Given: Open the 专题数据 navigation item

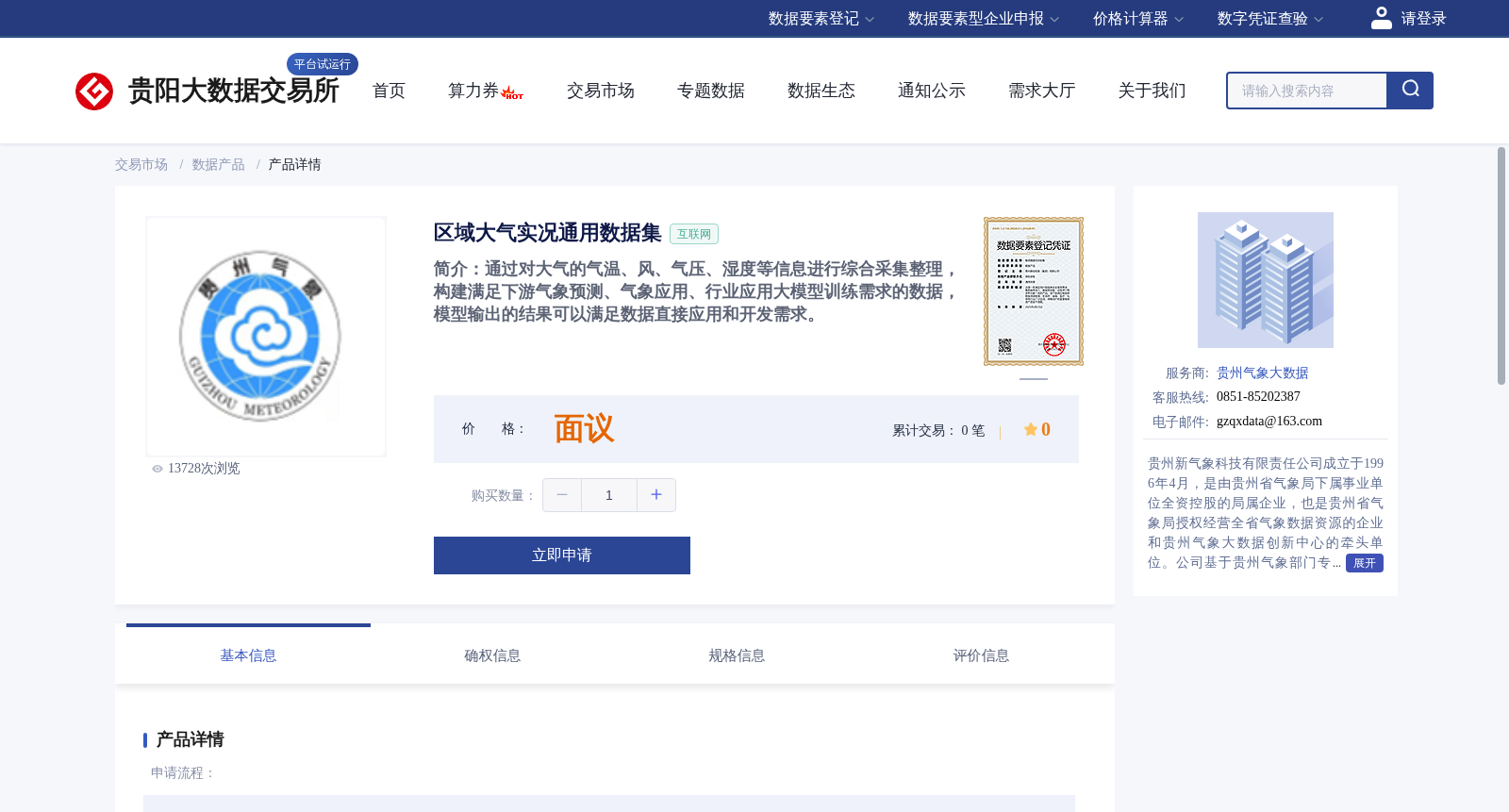Looking at the screenshot, I should 711,91.
